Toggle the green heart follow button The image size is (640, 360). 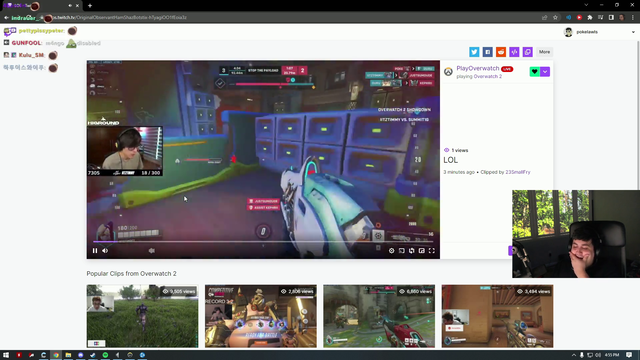point(534,72)
